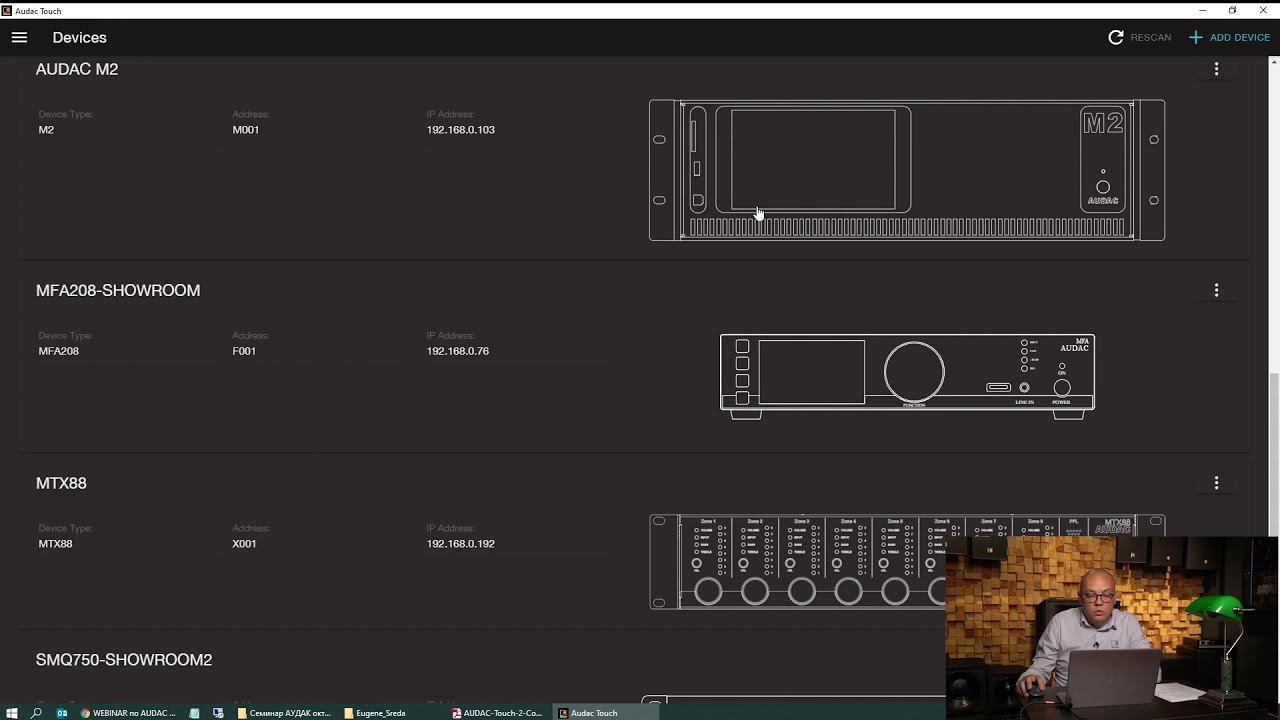Image resolution: width=1280 pixels, height=720 pixels.
Task: Open Outlook from the taskbar
Action: pos(62,713)
